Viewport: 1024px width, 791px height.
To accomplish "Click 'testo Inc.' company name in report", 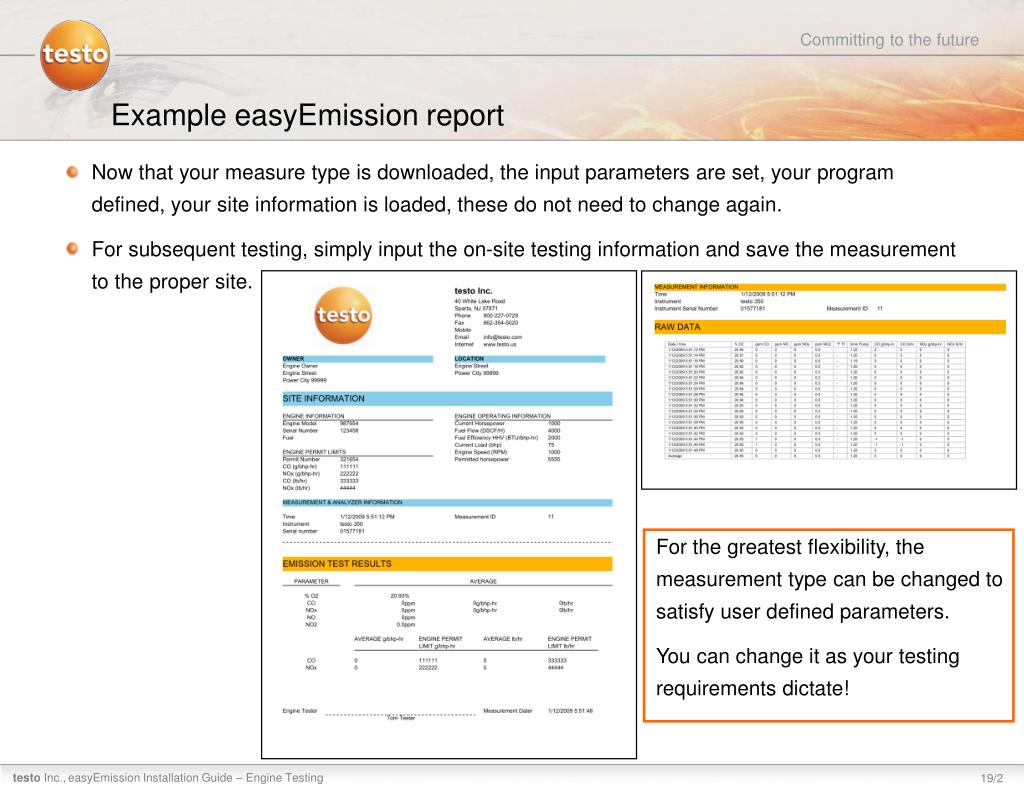I will (473, 291).
